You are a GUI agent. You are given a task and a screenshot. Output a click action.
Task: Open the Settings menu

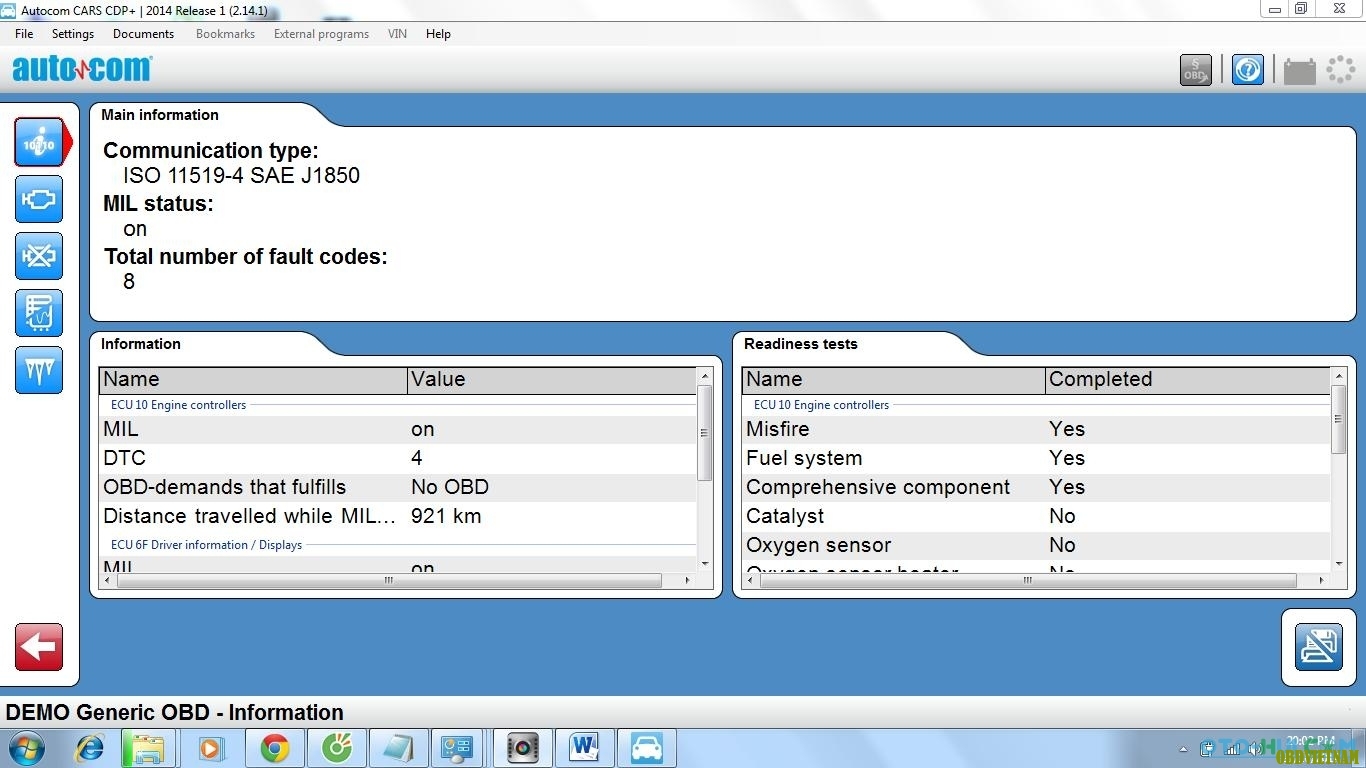click(73, 34)
